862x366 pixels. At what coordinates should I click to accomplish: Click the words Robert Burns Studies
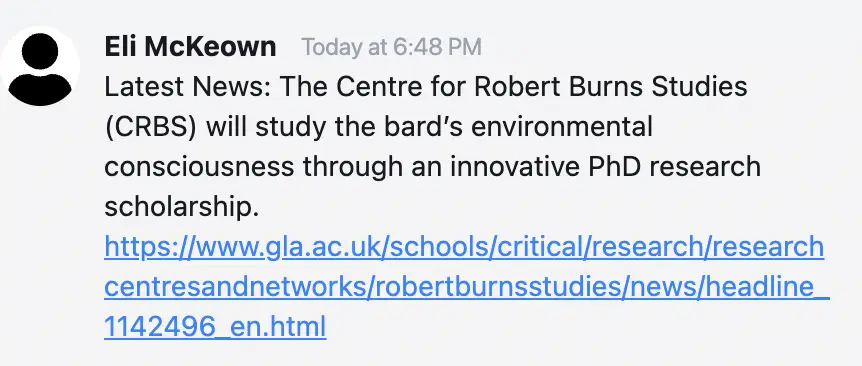610,87
